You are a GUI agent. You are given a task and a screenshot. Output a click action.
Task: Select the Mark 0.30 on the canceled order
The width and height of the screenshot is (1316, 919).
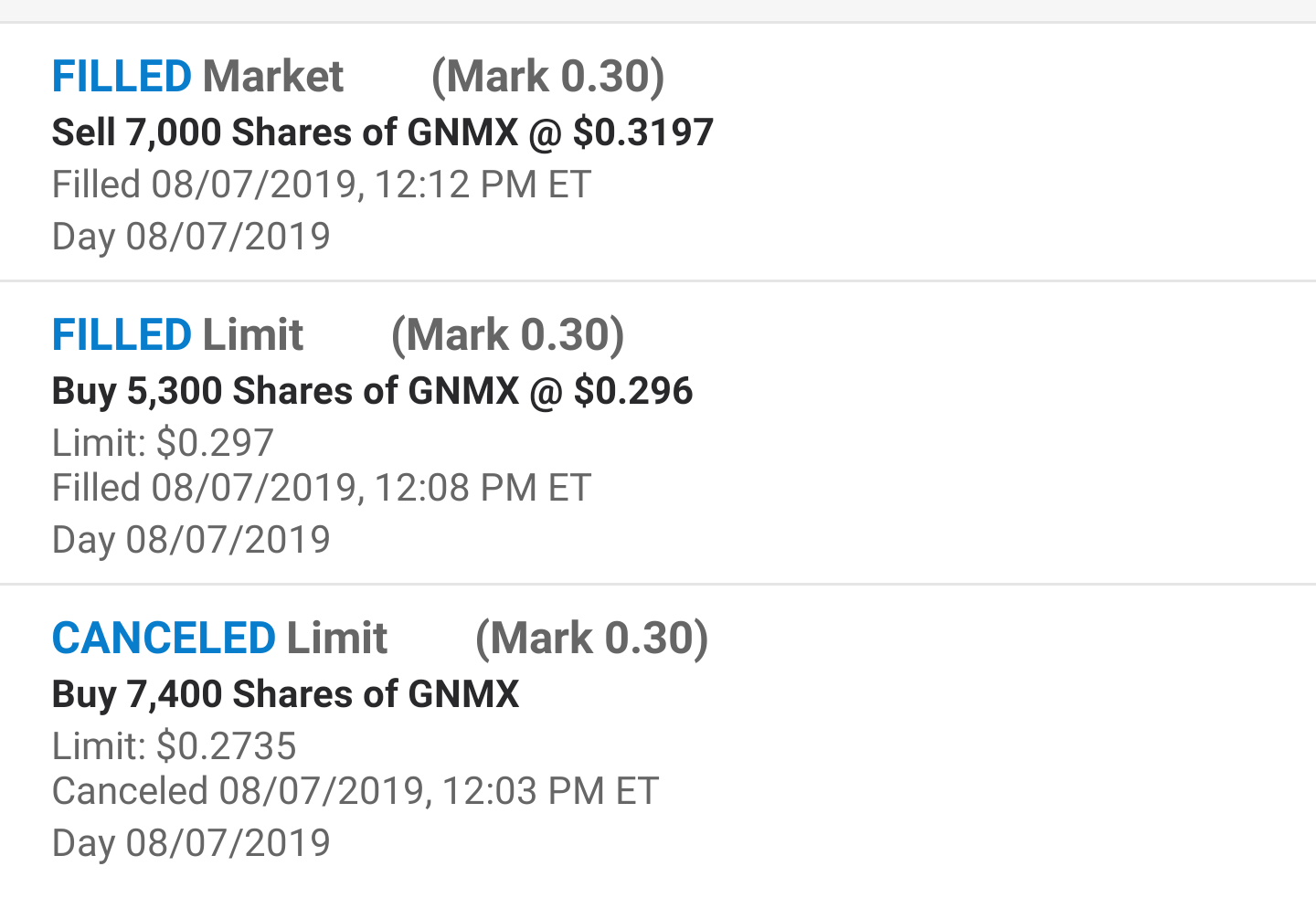click(x=591, y=639)
